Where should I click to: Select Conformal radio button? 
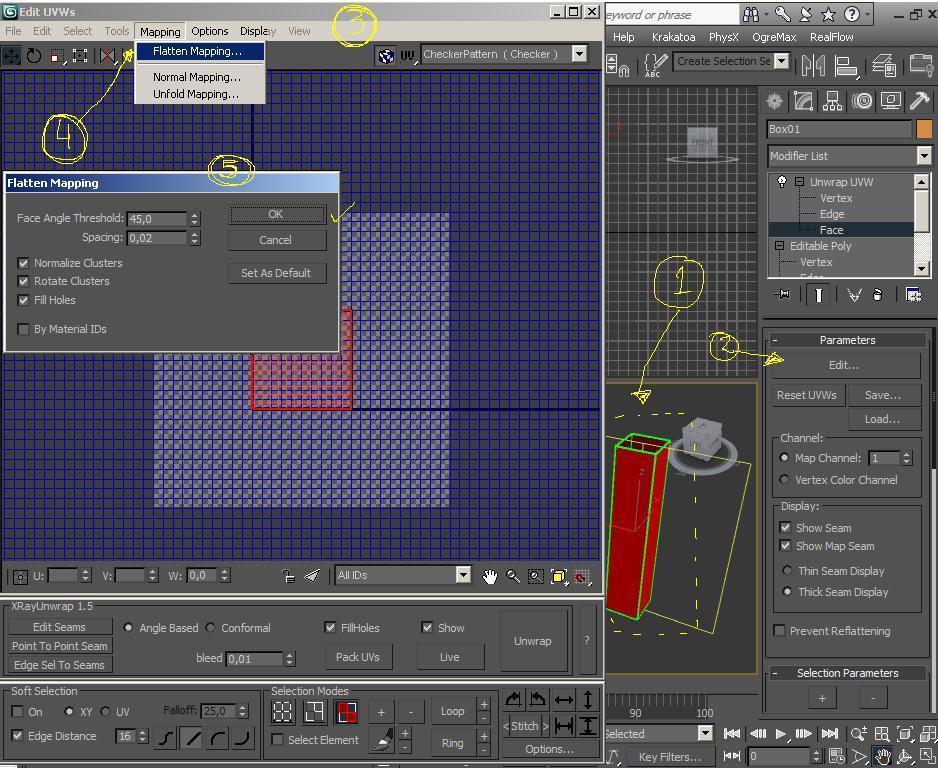[x=210, y=627]
